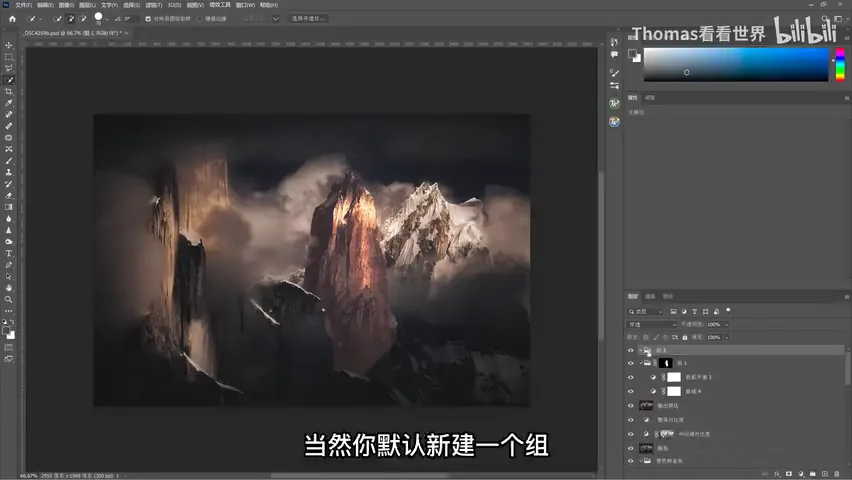Click the Create New Group folder icon
The height and width of the screenshot is (480, 852).
point(813,474)
